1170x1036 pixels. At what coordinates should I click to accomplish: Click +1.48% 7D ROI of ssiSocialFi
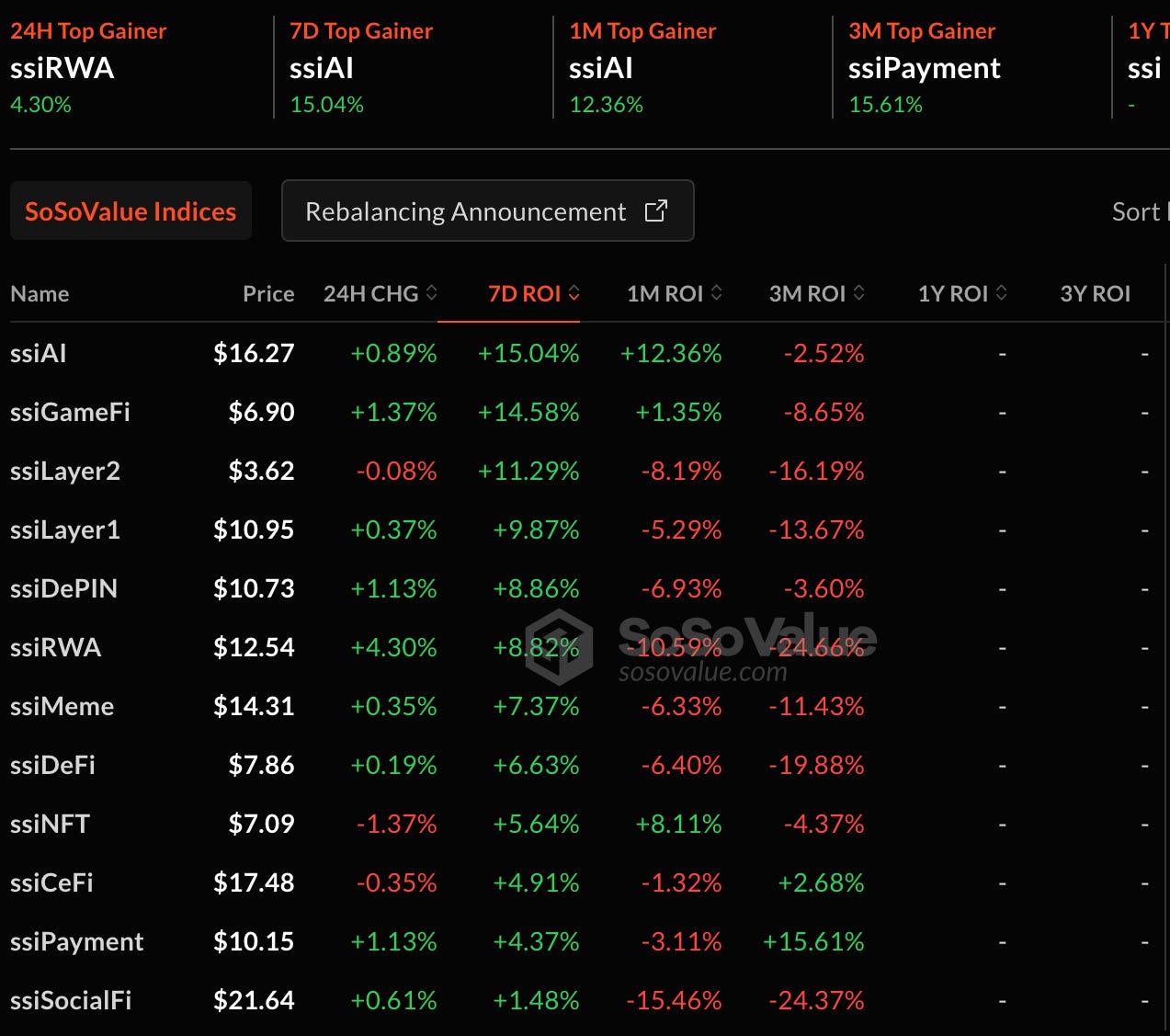click(x=536, y=1000)
